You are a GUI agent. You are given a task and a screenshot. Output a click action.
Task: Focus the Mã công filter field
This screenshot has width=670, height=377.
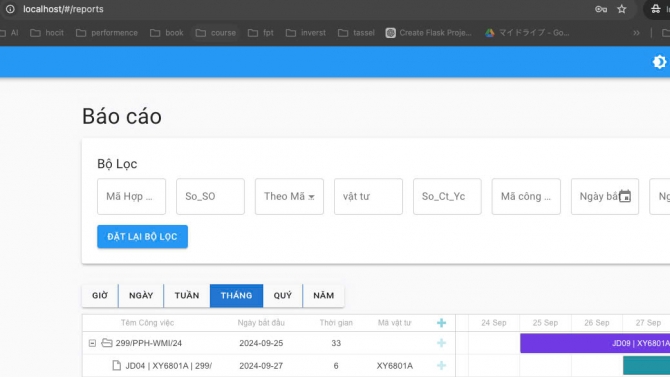pyautogui.click(x=526, y=196)
